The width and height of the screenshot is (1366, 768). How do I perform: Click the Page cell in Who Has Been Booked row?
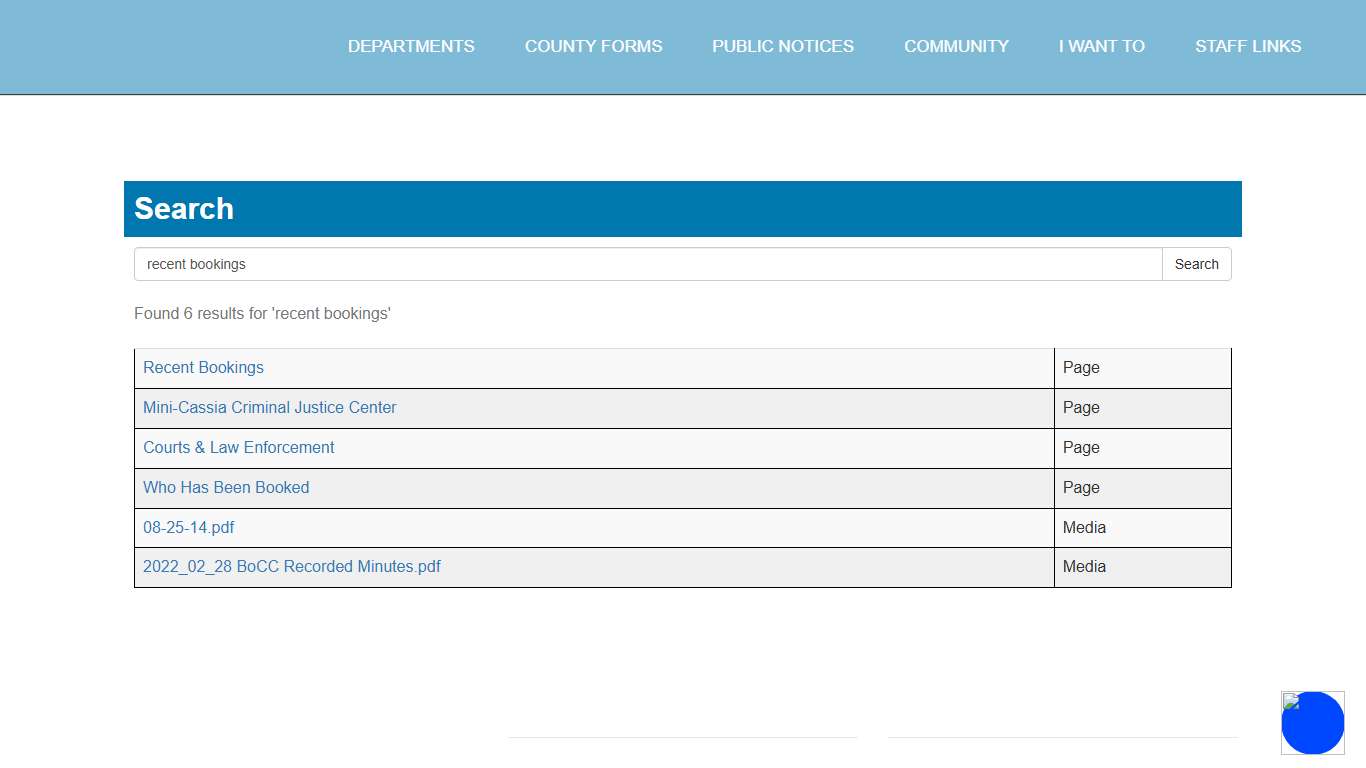[x=1081, y=487]
